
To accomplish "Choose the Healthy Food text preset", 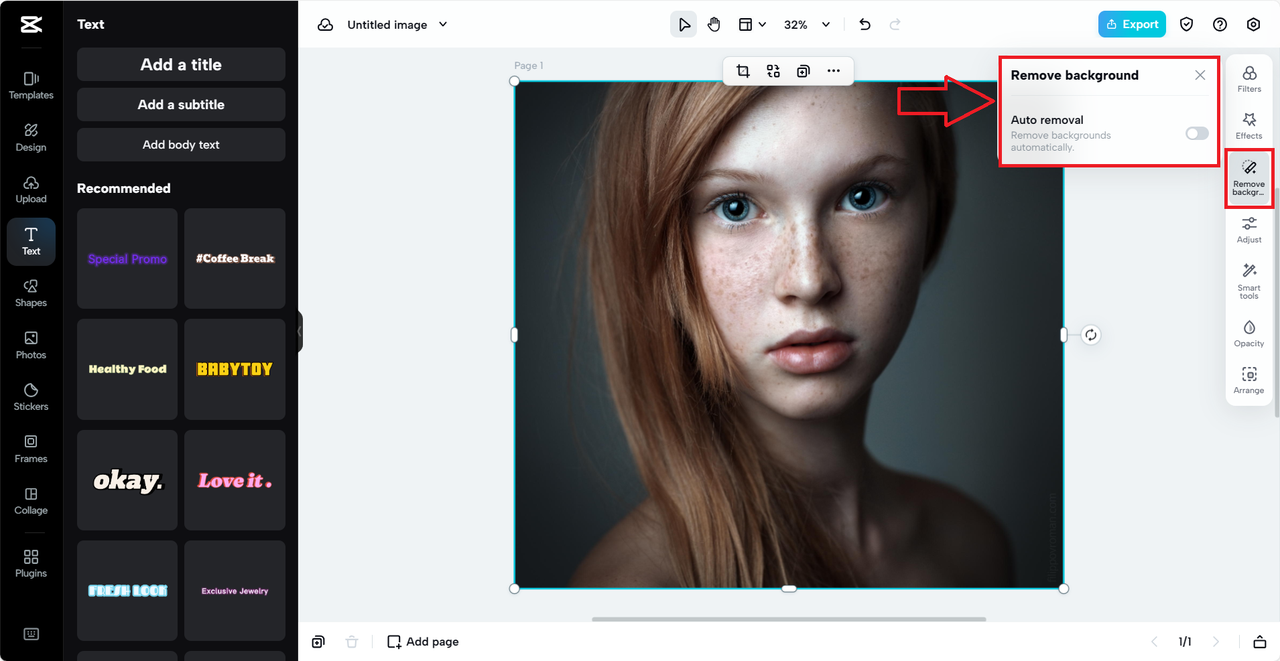I will pos(127,369).
